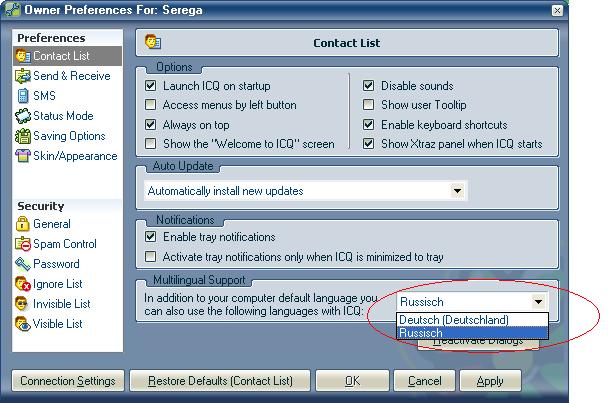
Task: Click the General padlock icon
Action: [23, 224]
